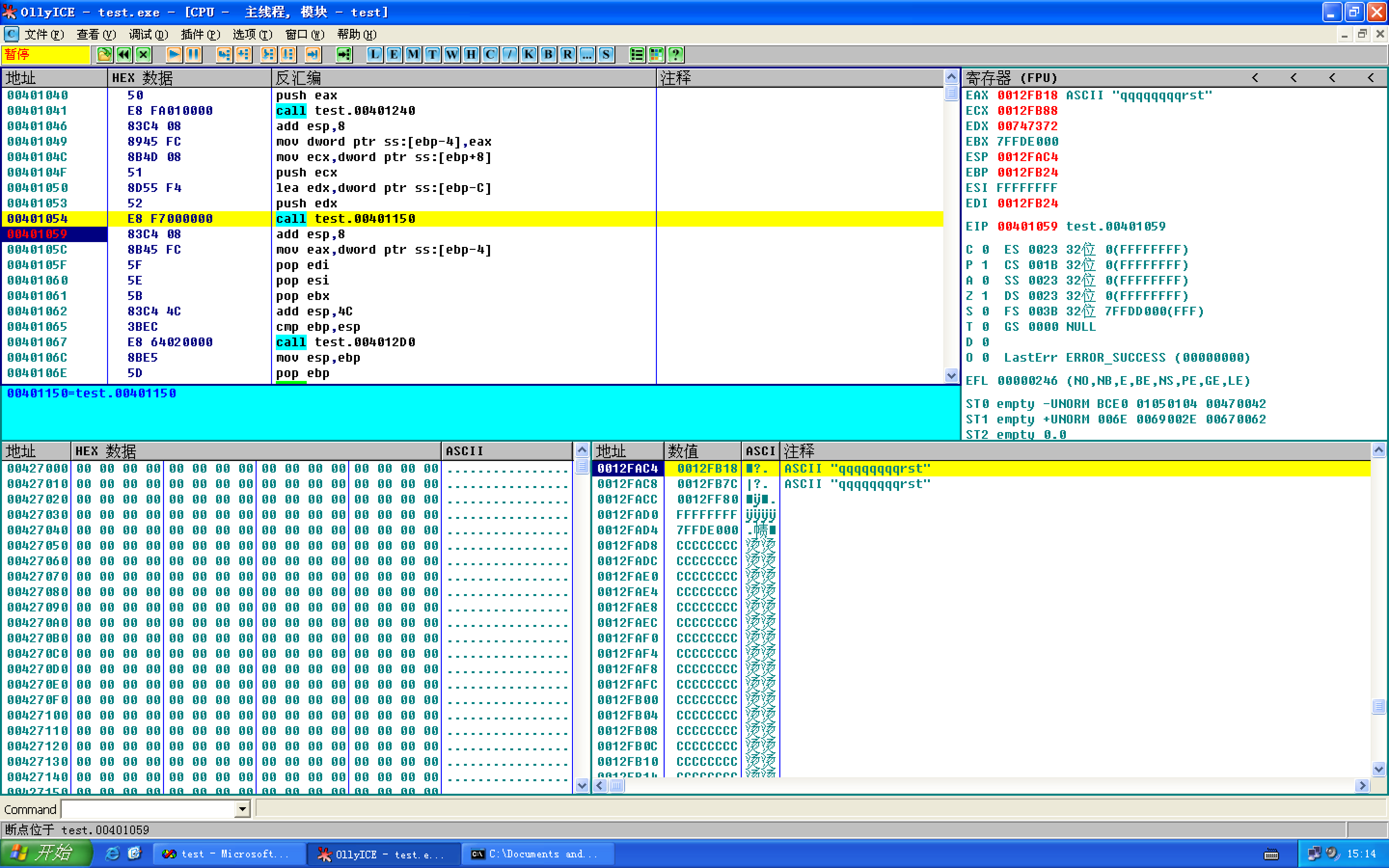Click the green Go to address icon
The height and width of the screenshot is (868, 1389).
[x=343, y=54]
